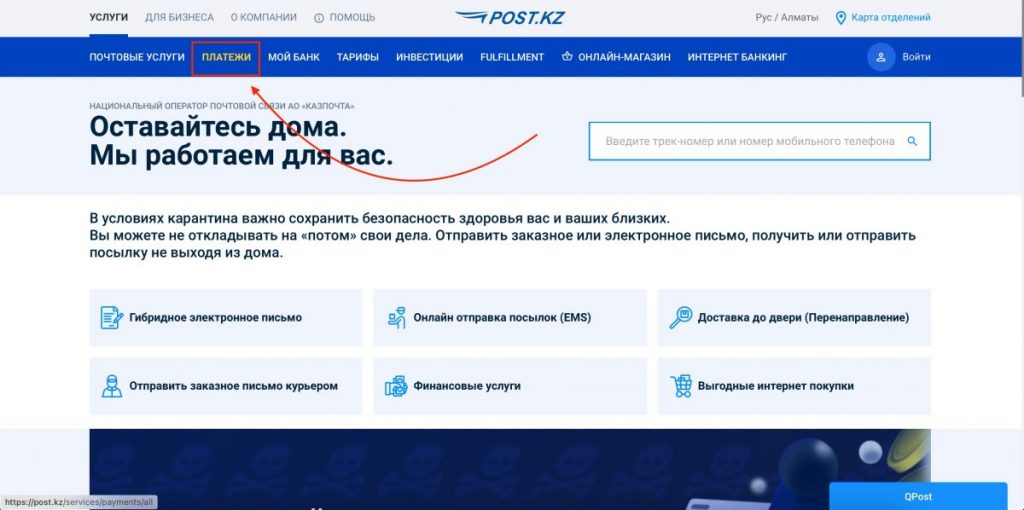Click the user avatar icon beside Войти

[x=880, y=57]
